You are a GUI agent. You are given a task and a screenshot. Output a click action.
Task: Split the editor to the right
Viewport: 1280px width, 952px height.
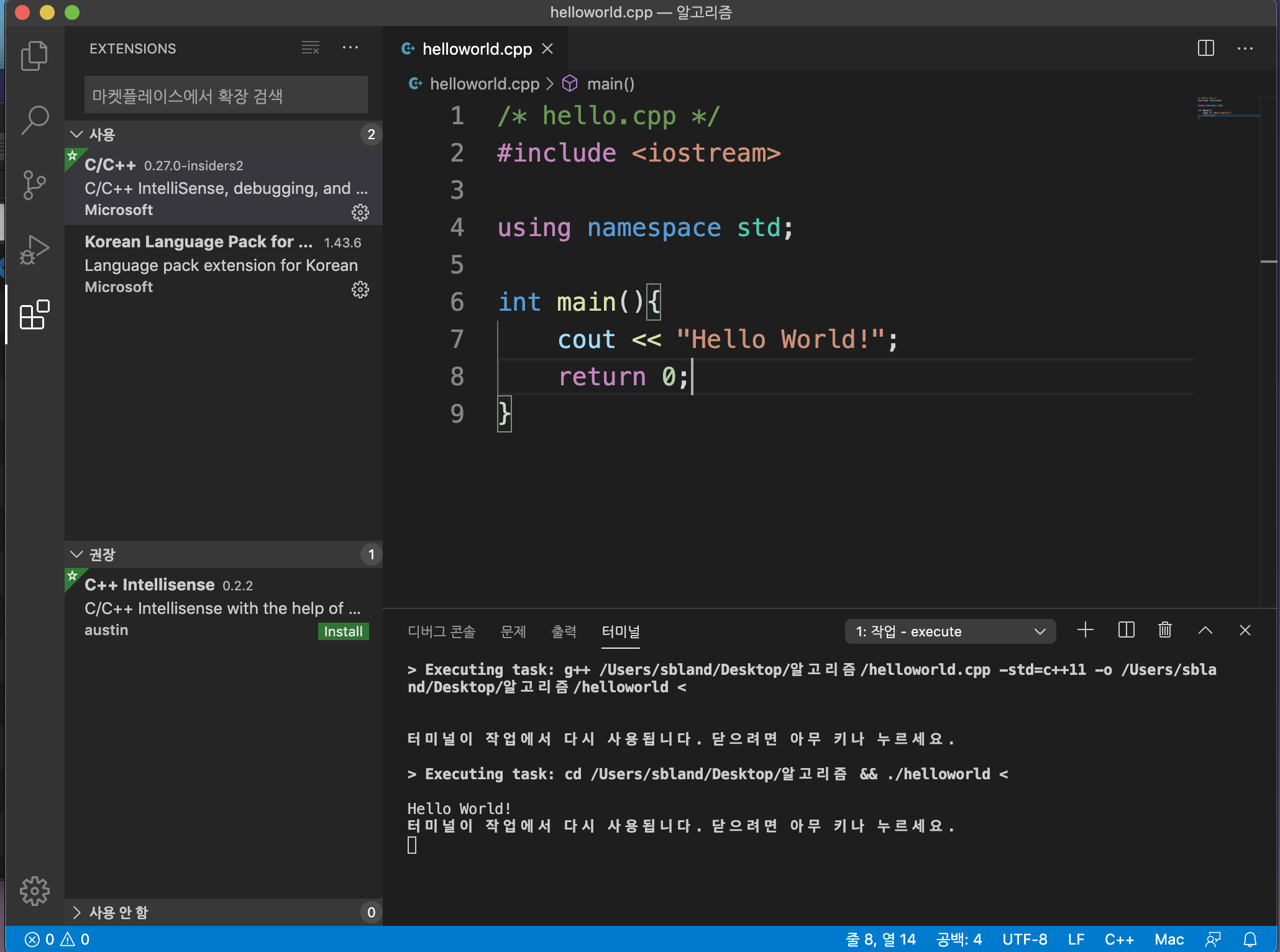click(1205, 48)
